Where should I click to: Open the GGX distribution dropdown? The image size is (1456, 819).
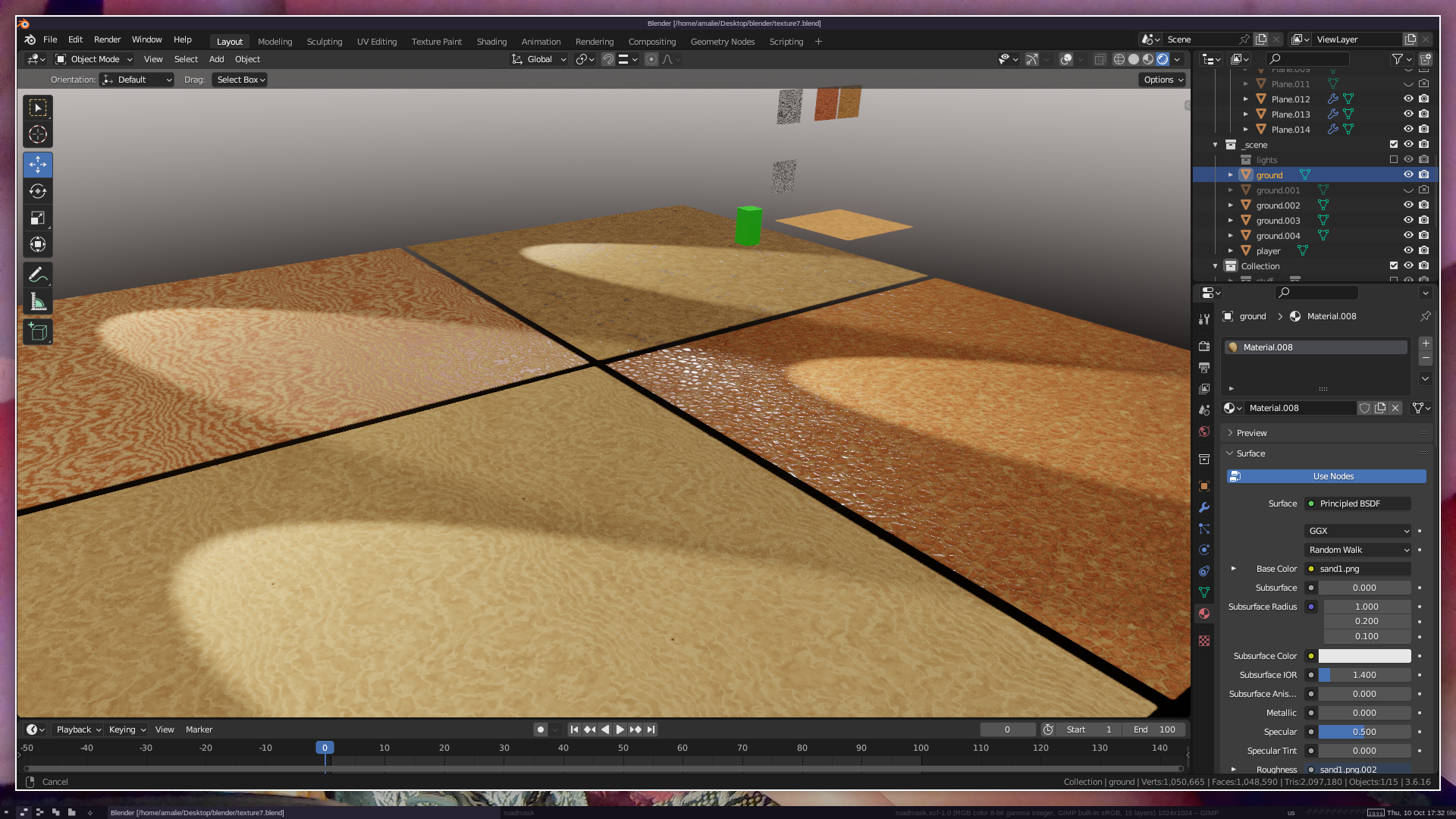[1357, 531]
